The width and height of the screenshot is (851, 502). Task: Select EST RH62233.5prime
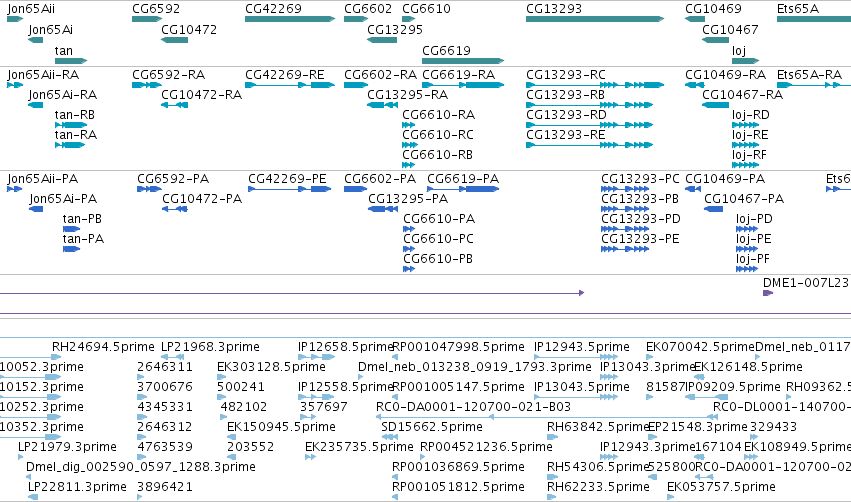pyautogui.click(x=598, y=487)
